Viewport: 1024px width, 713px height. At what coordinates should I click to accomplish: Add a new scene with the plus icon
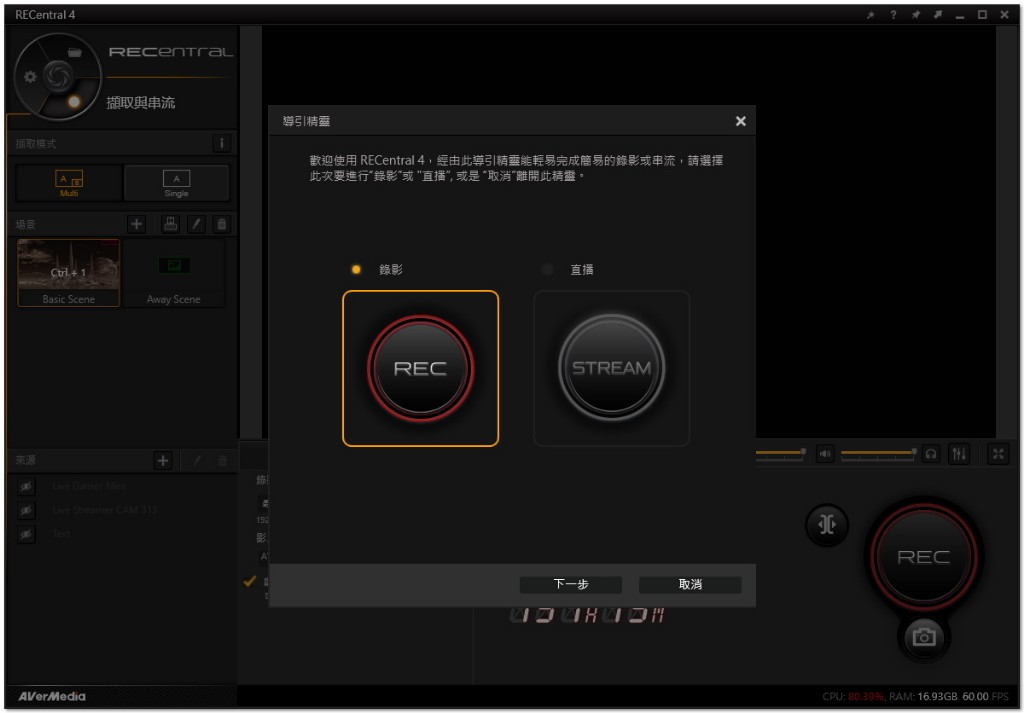point(136,224)
